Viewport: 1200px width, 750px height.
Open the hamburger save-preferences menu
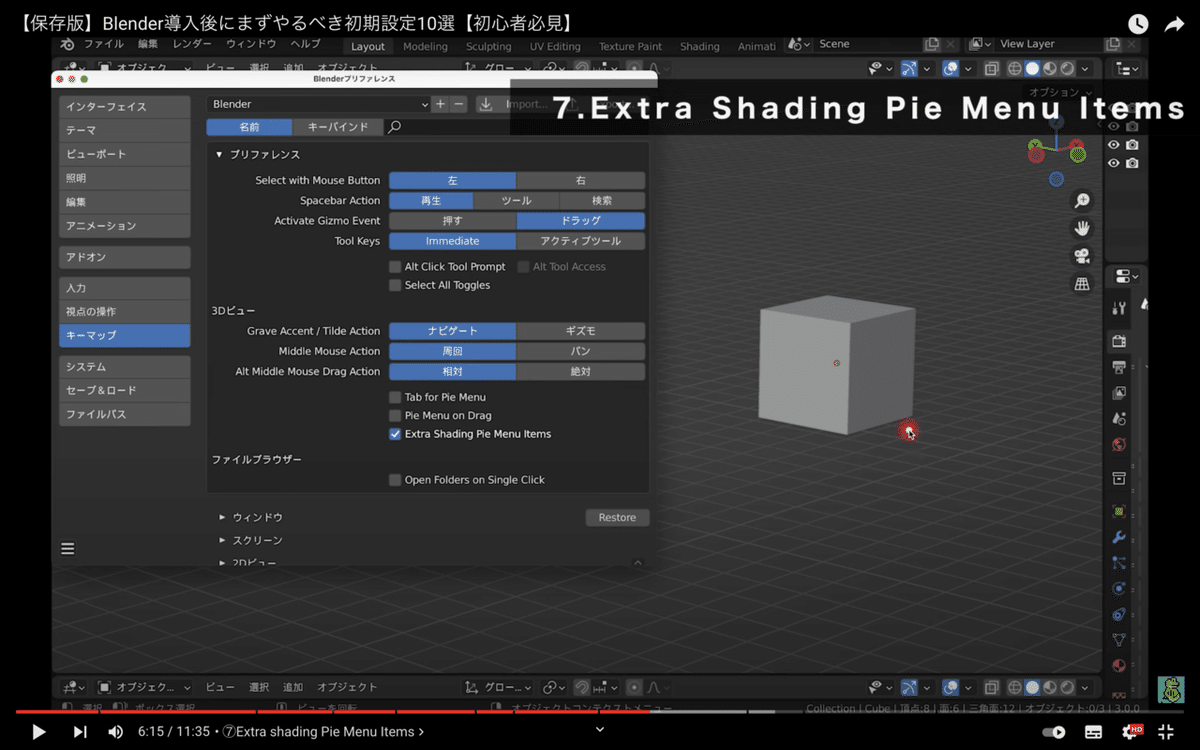68,548
